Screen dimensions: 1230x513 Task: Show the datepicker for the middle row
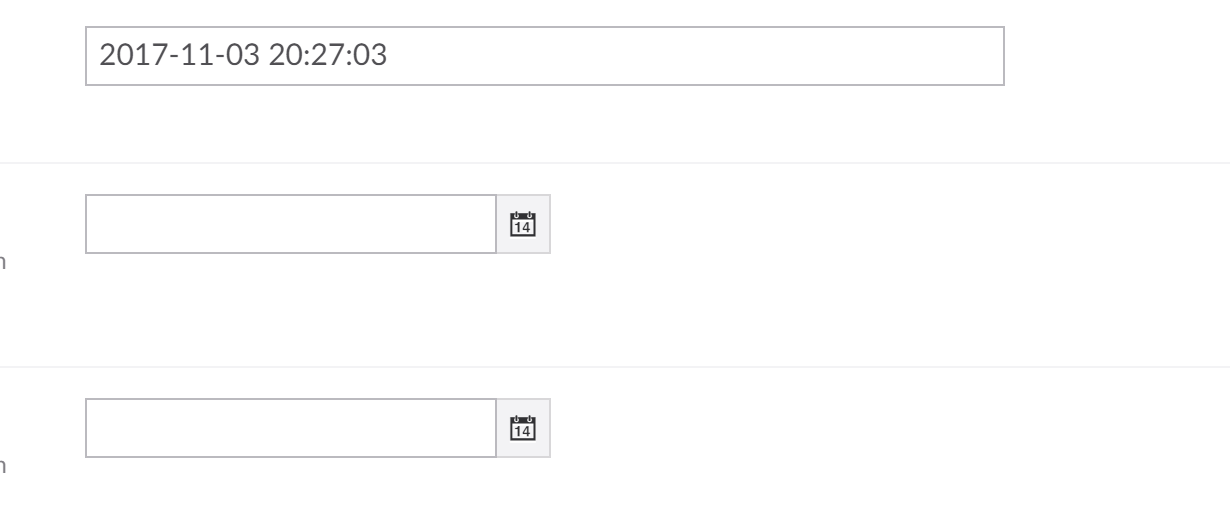tap(523, 224)
